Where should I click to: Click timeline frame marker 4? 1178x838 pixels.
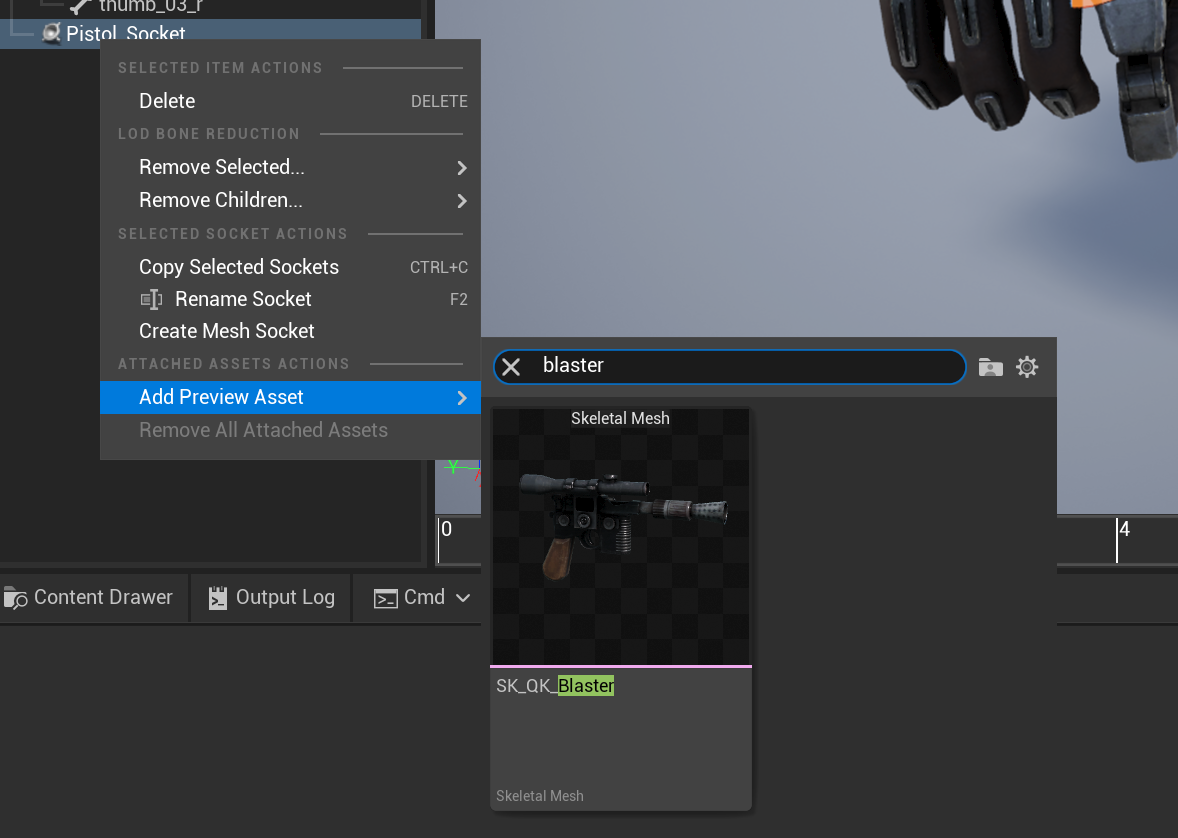point(1124,529)
